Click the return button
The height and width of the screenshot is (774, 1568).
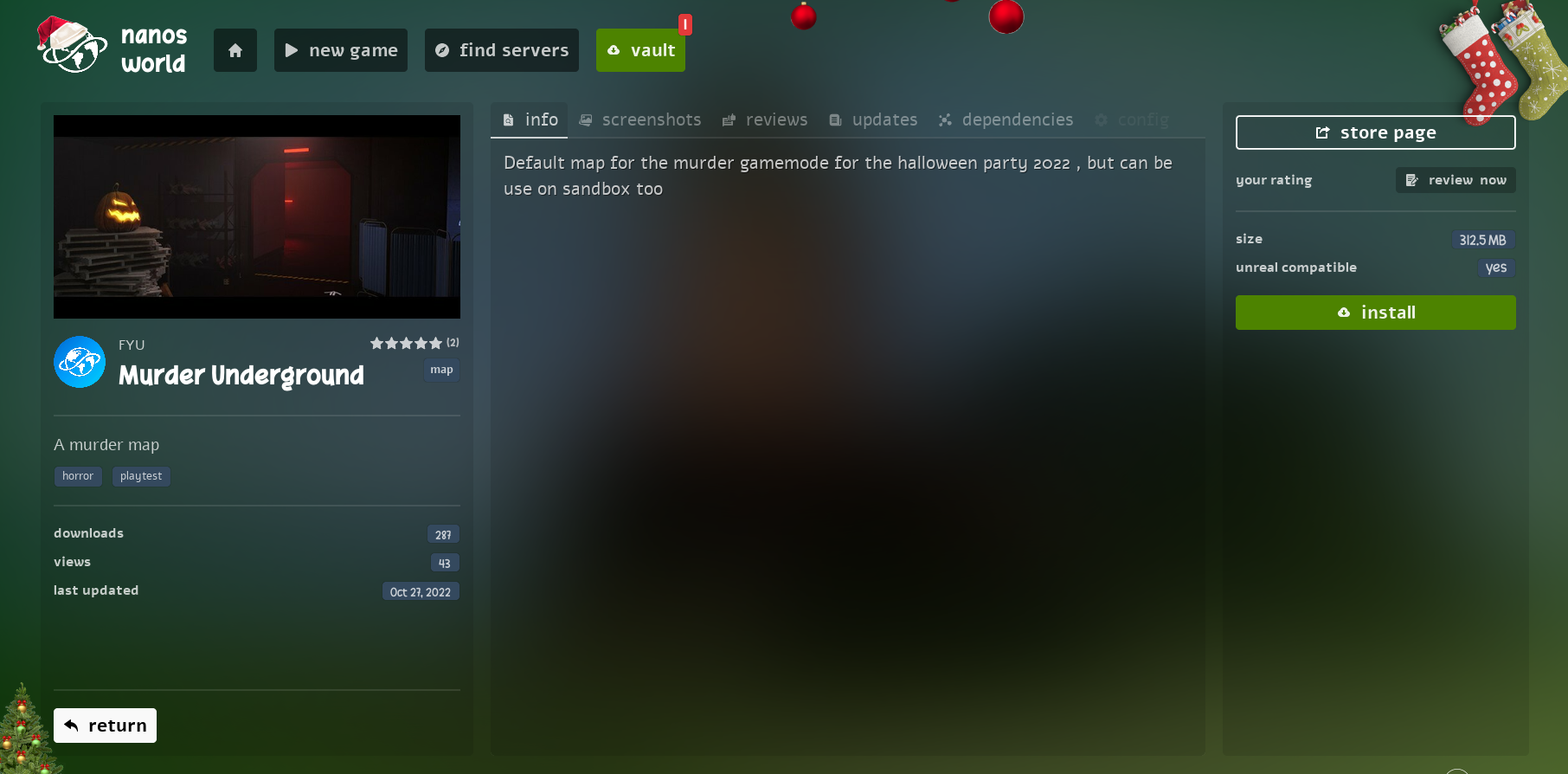coord(106,726)
